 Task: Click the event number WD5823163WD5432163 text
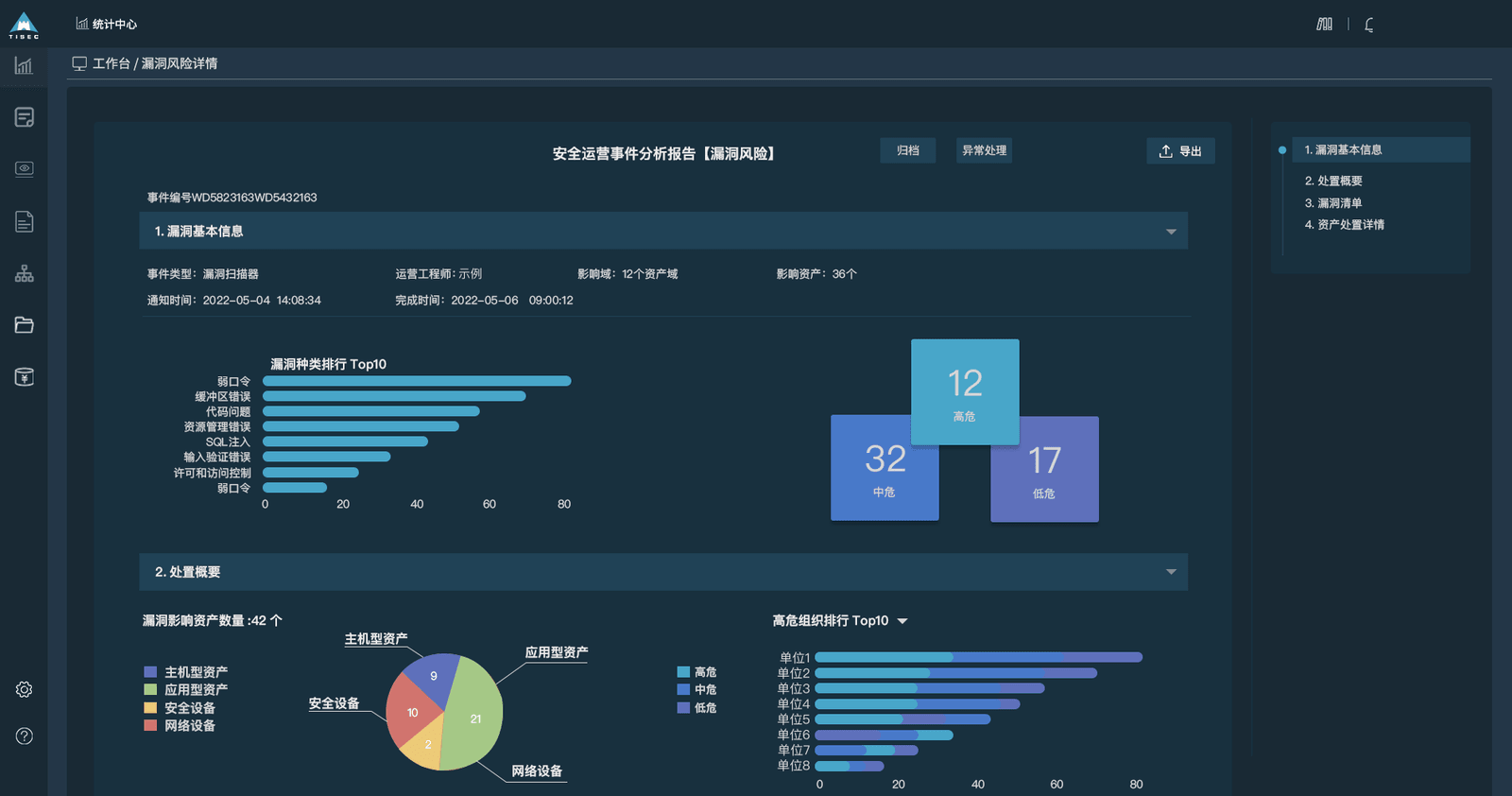(254, 198)
